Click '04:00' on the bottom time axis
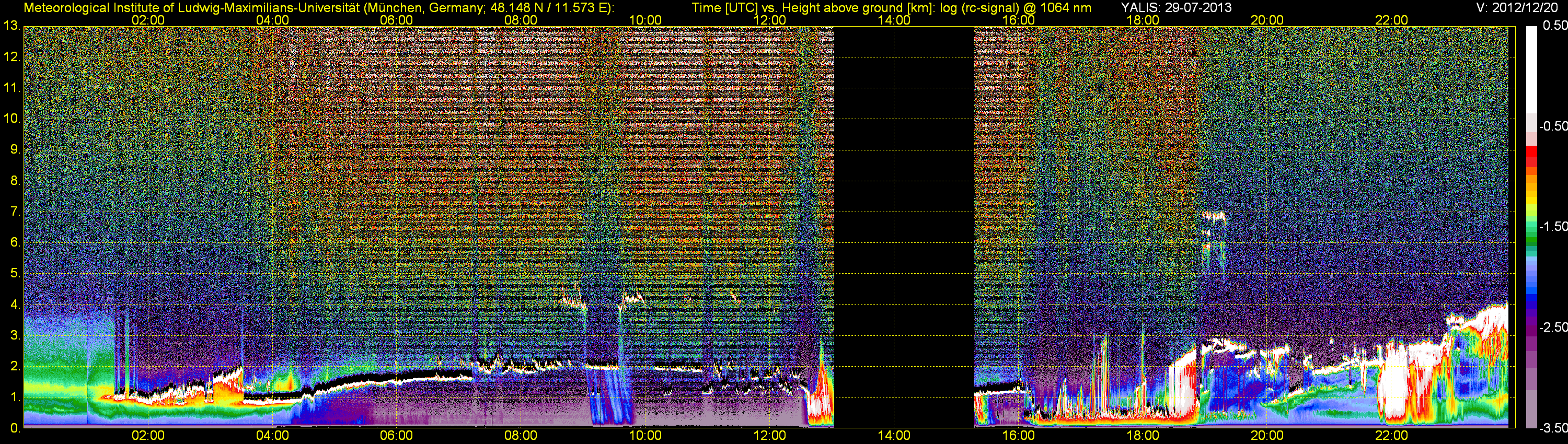This screenshot has height=444, width=1568. [x=272, y=436]
